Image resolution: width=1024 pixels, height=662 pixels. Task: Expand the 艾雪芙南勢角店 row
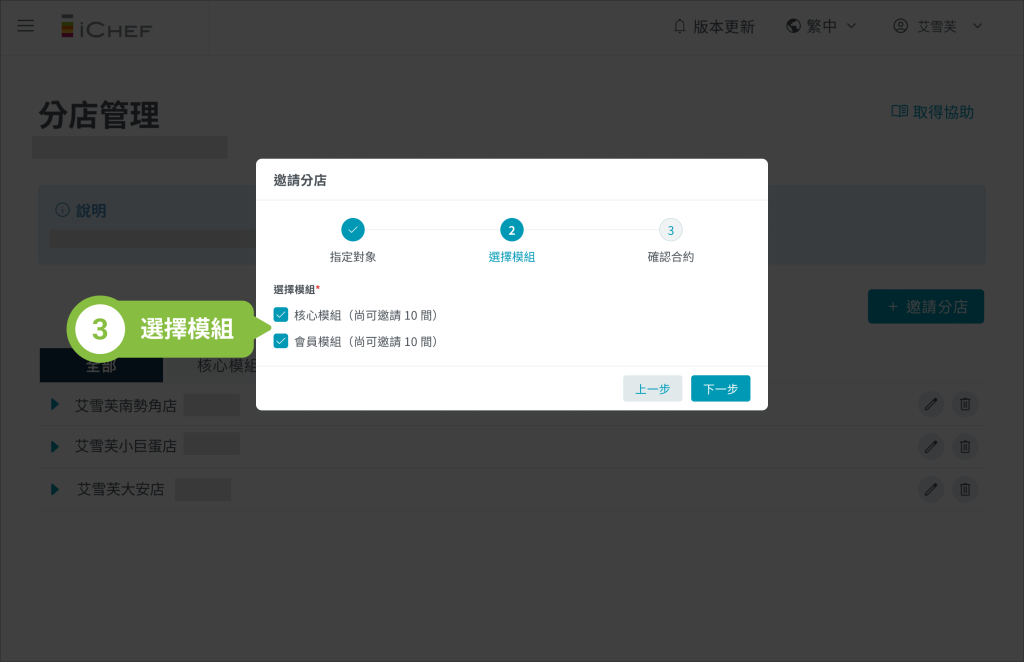tap(55, 405)
